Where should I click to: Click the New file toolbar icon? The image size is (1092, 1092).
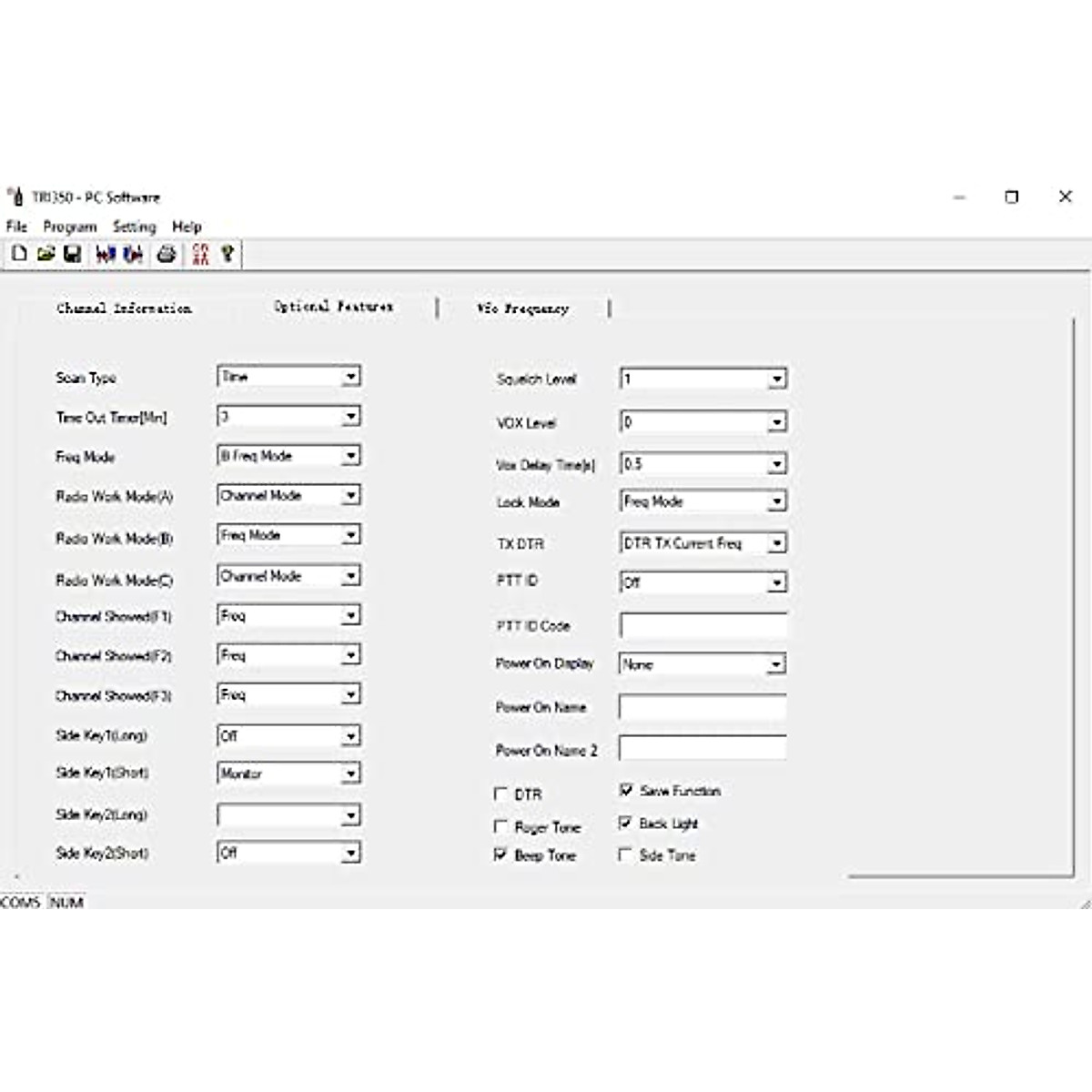pyautogui.click(x=19, y=254)
